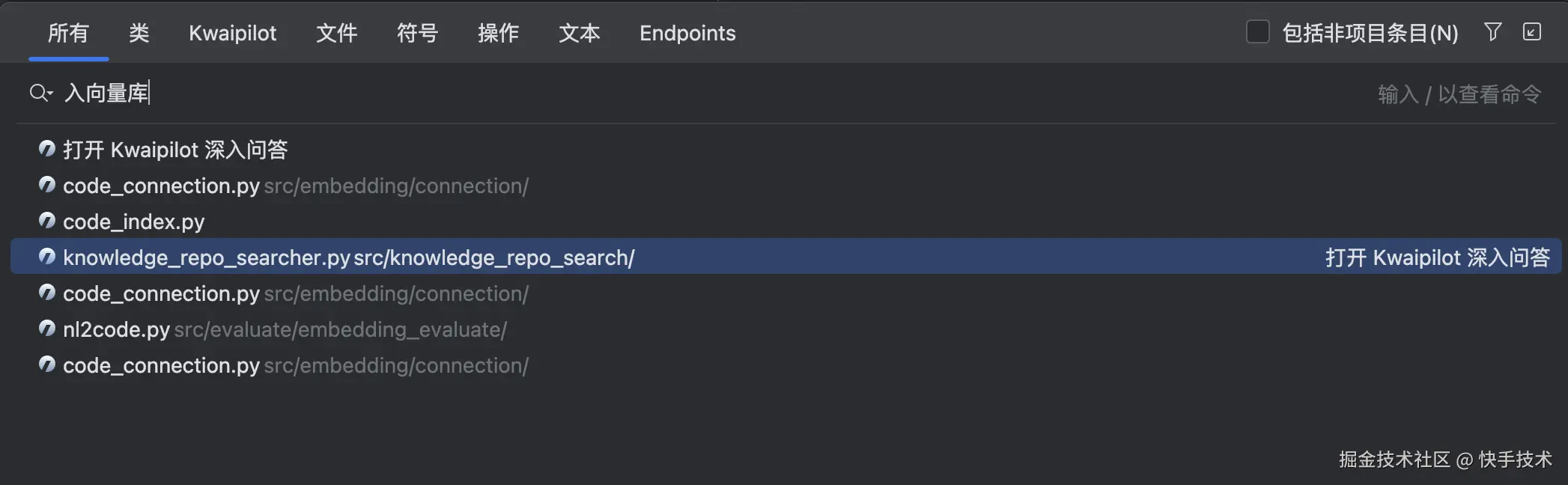Select the 符号 tab
Viewport: 1568px width, 485px height.
click(417, 33)
